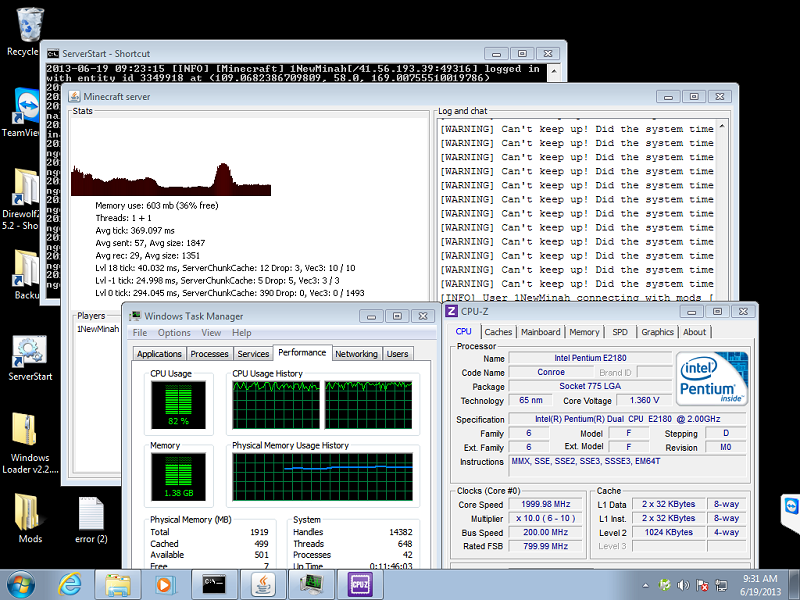Open the View menu in Task Manager
The height and width of the screenshot is (600, 800).
click(211, 333)
